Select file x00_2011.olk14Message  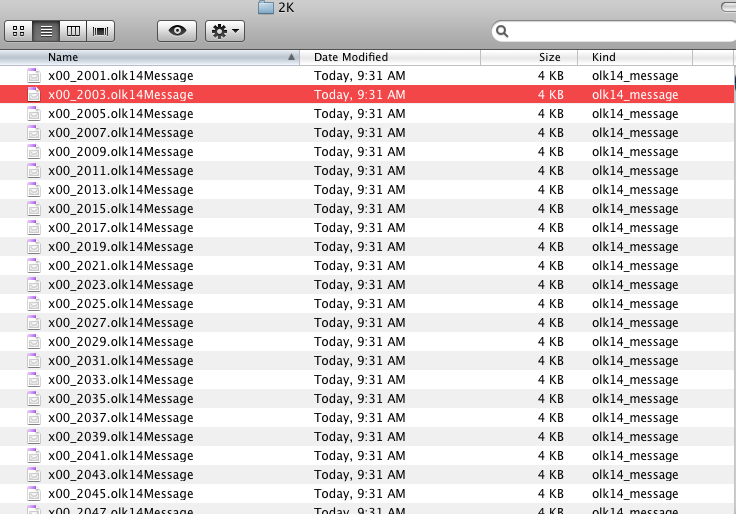pyautogui.click(x=366, y=171)
